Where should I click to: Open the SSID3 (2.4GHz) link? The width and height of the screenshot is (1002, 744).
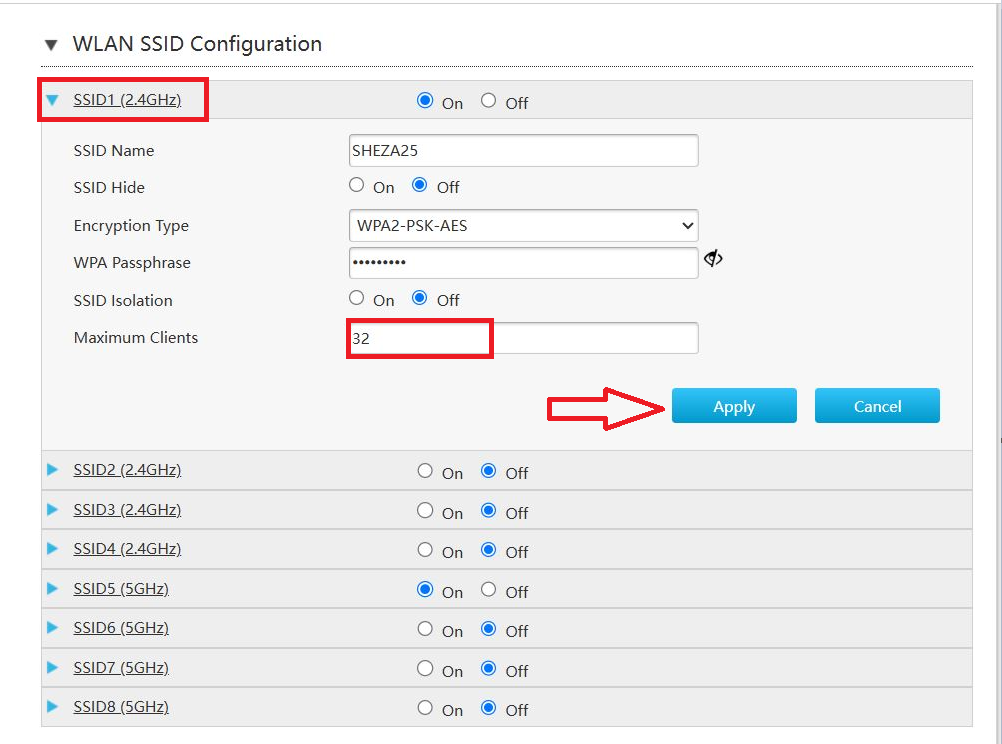coord(127,510)
